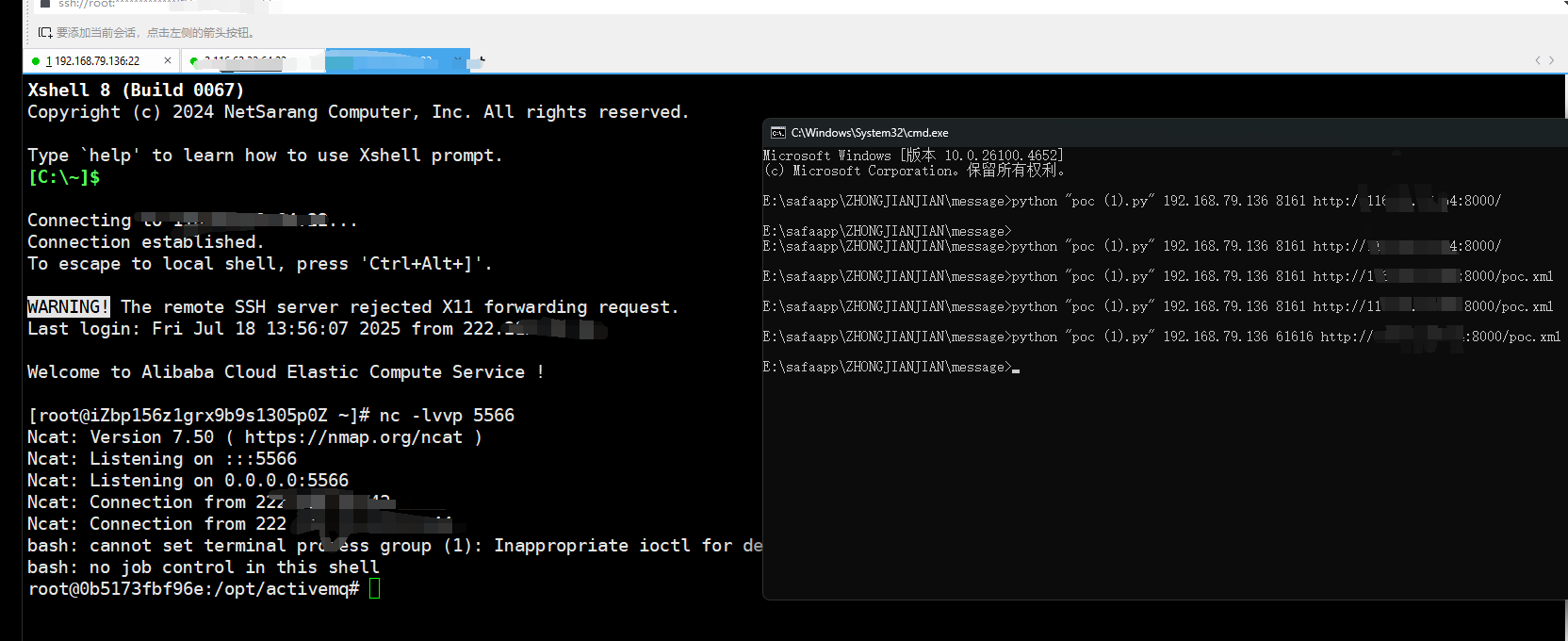Click the https://nmap.org/ncat link text
Viewport: 1568px width, 641px height.
[353, 437]
